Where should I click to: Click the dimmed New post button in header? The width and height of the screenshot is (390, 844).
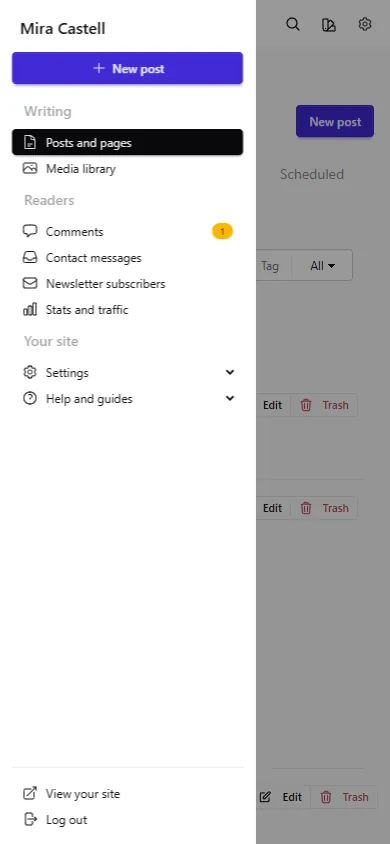point(335,122)
